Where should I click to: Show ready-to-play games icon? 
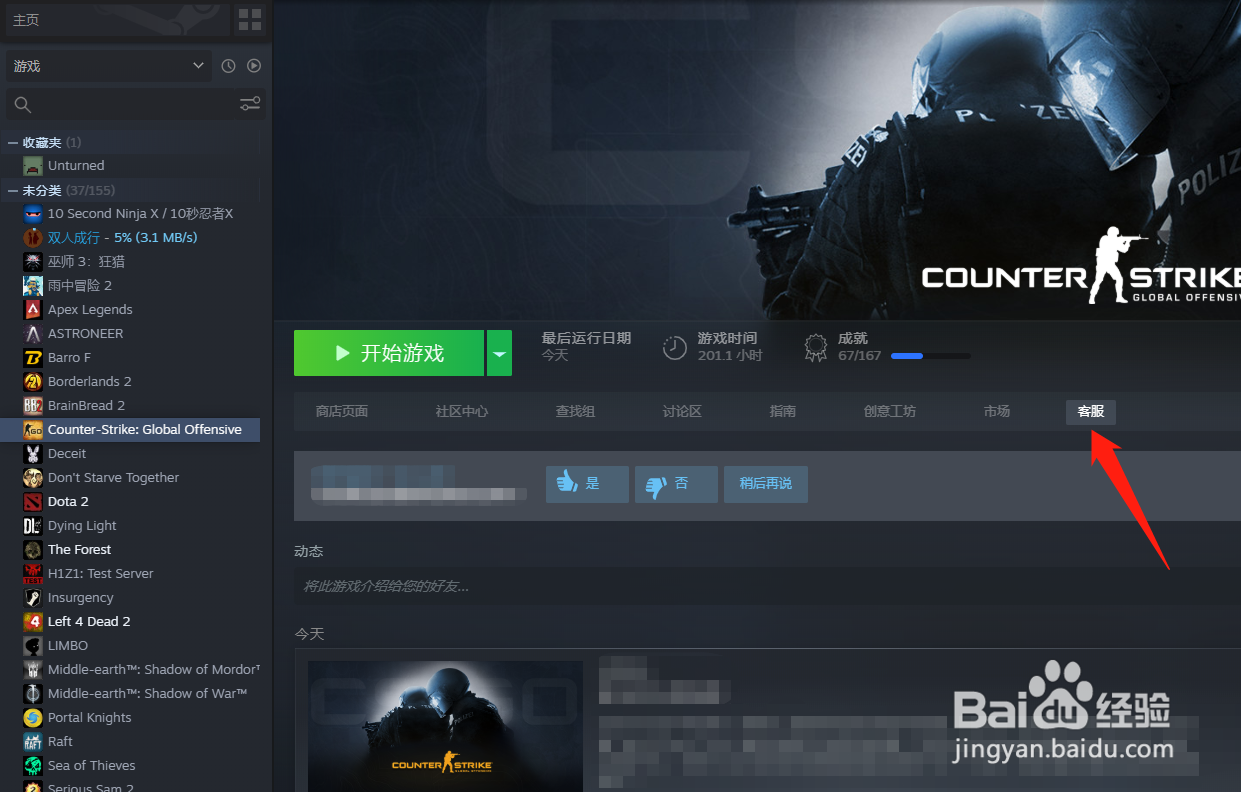254,66
